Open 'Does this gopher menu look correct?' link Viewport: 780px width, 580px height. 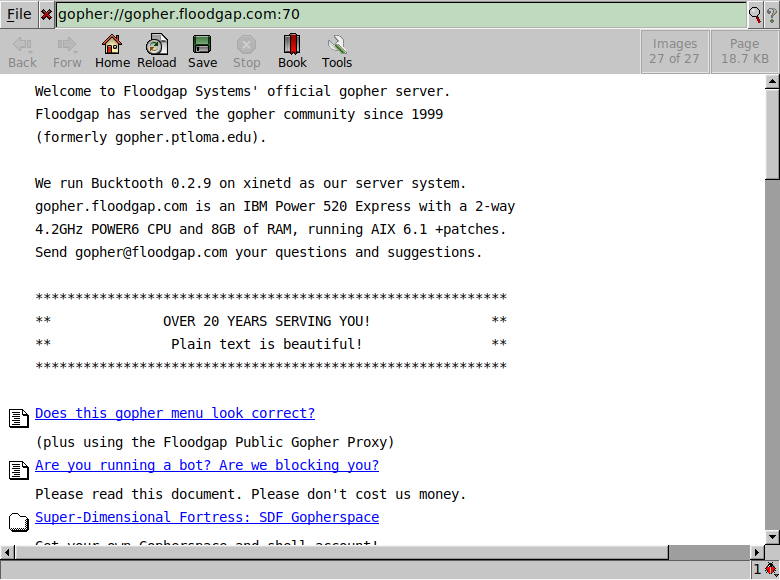click(x=175, y=413)
